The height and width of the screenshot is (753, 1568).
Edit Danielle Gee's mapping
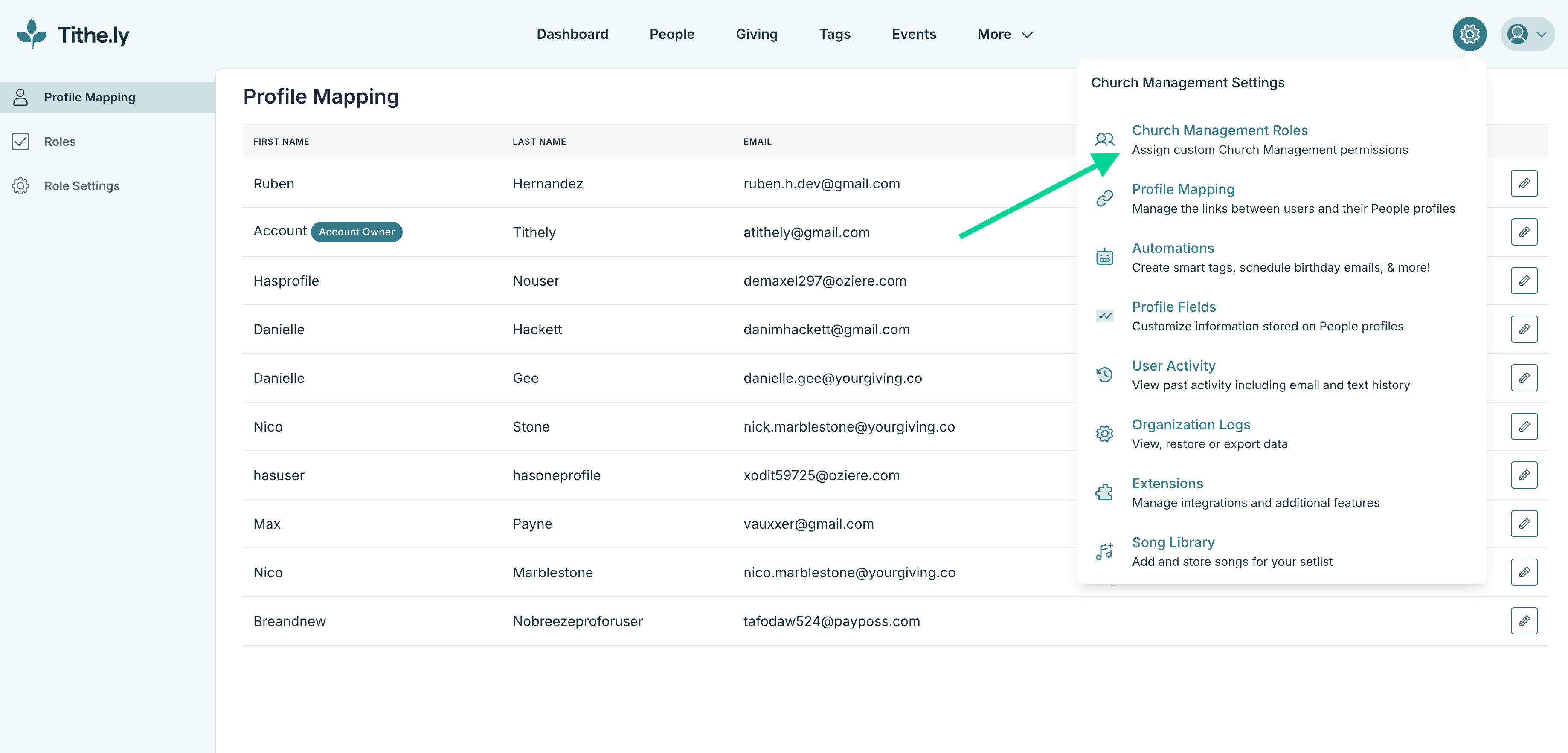coord(1524,378)
